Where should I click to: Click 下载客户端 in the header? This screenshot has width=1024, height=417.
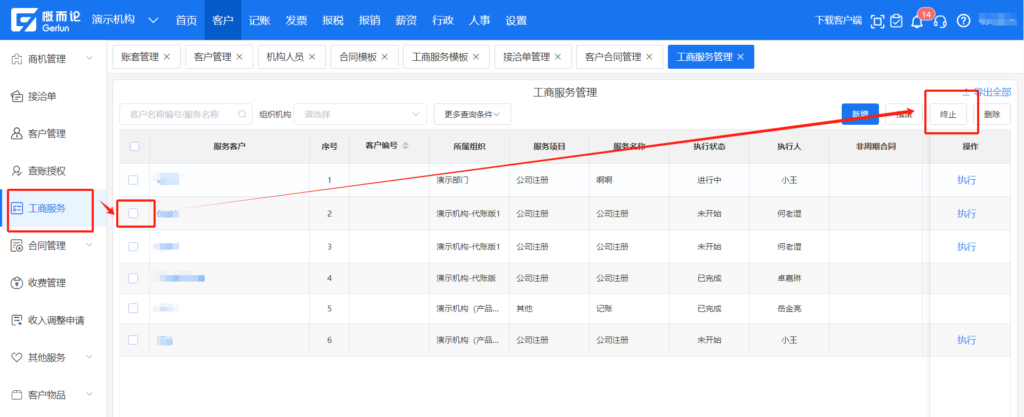[839, 21]
